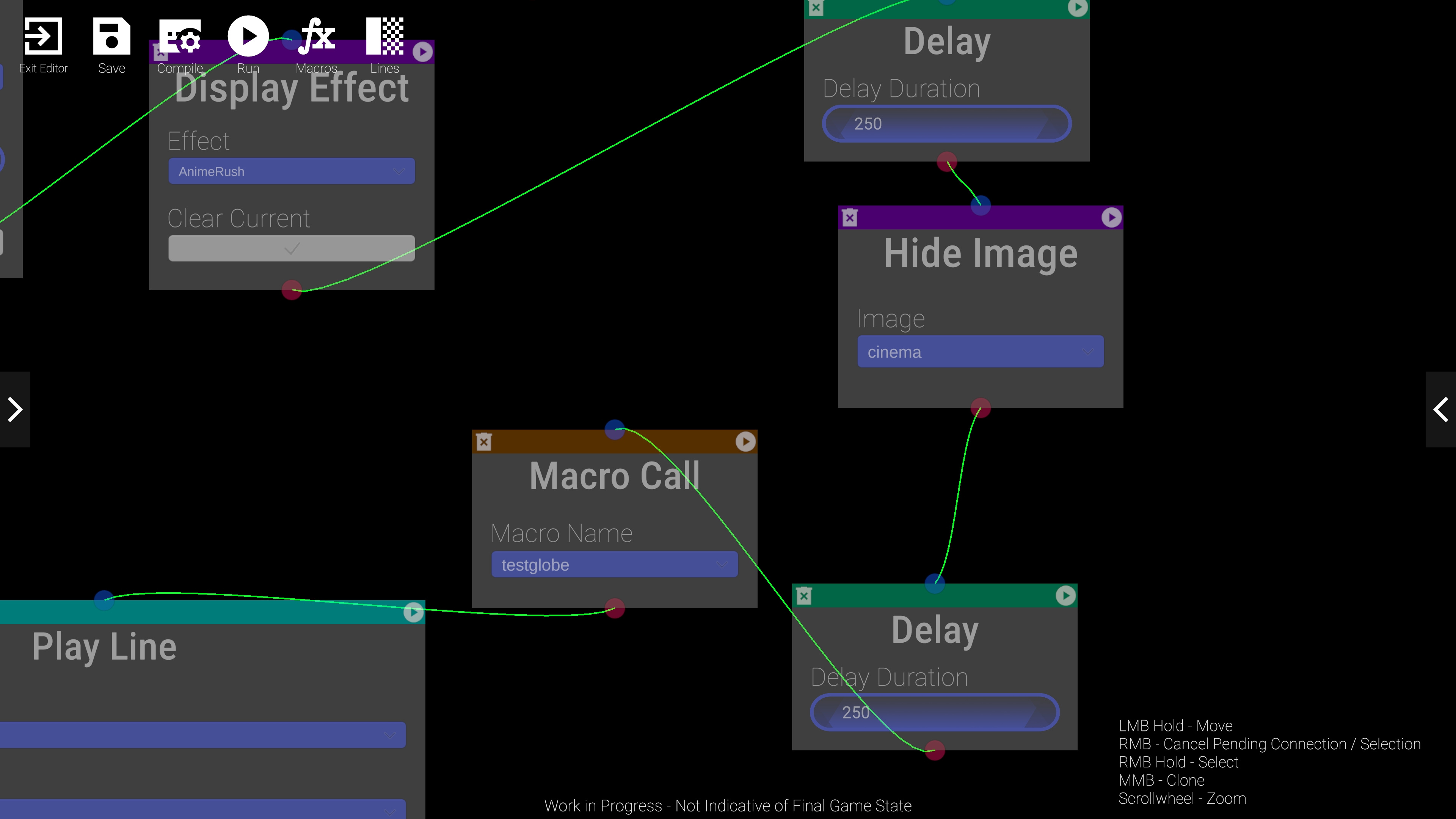Play from the Play Line node
This screenshot has width=1456, height=819.
pyautogui.click(x=414, y=612)
